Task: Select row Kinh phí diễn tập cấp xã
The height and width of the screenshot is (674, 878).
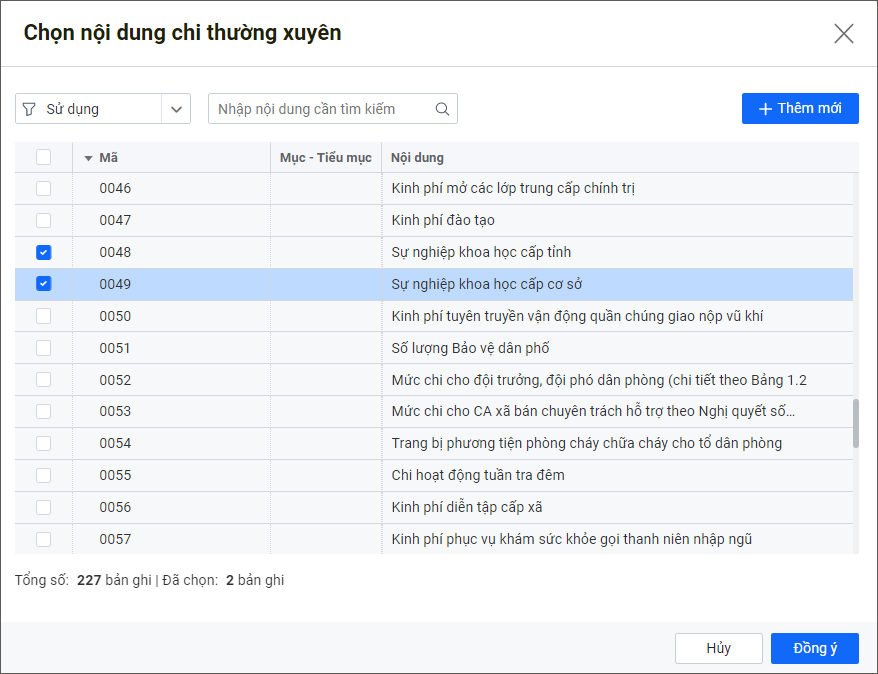Action: pyautogui.click(x=467, y=507)
